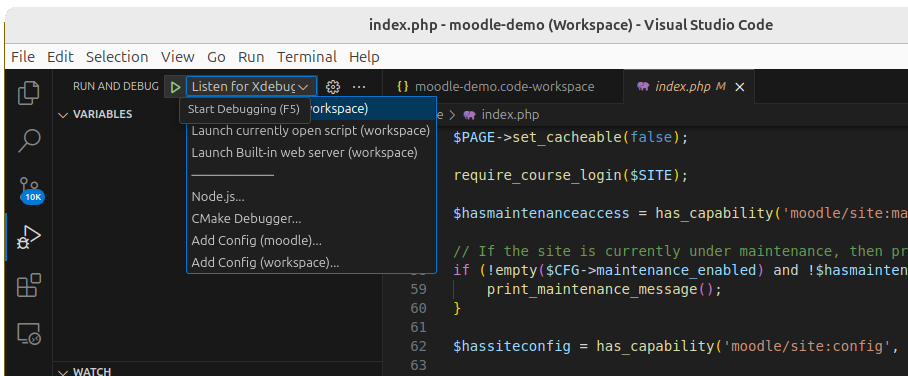Switch to moodle-demo.code-workspace tab
Viewport: 908px width, 376px height.
point(504,86)
